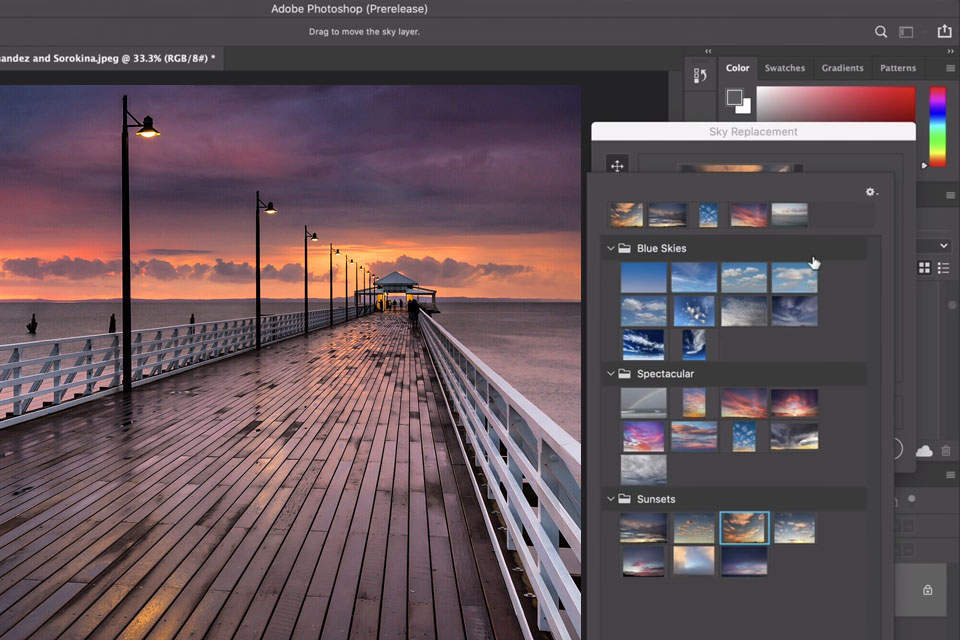The width and height of the screenshot is (960, 640).
Task: Open the dropdown arrow in the right panel
Action: 943,246
